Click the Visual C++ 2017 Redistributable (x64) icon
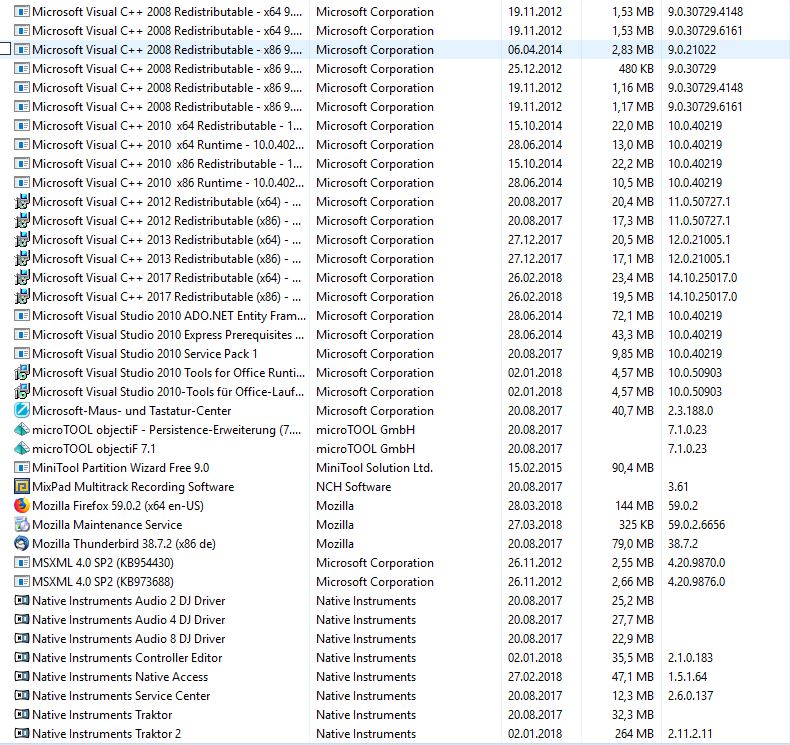790x745 pixels. click(22, 278)
